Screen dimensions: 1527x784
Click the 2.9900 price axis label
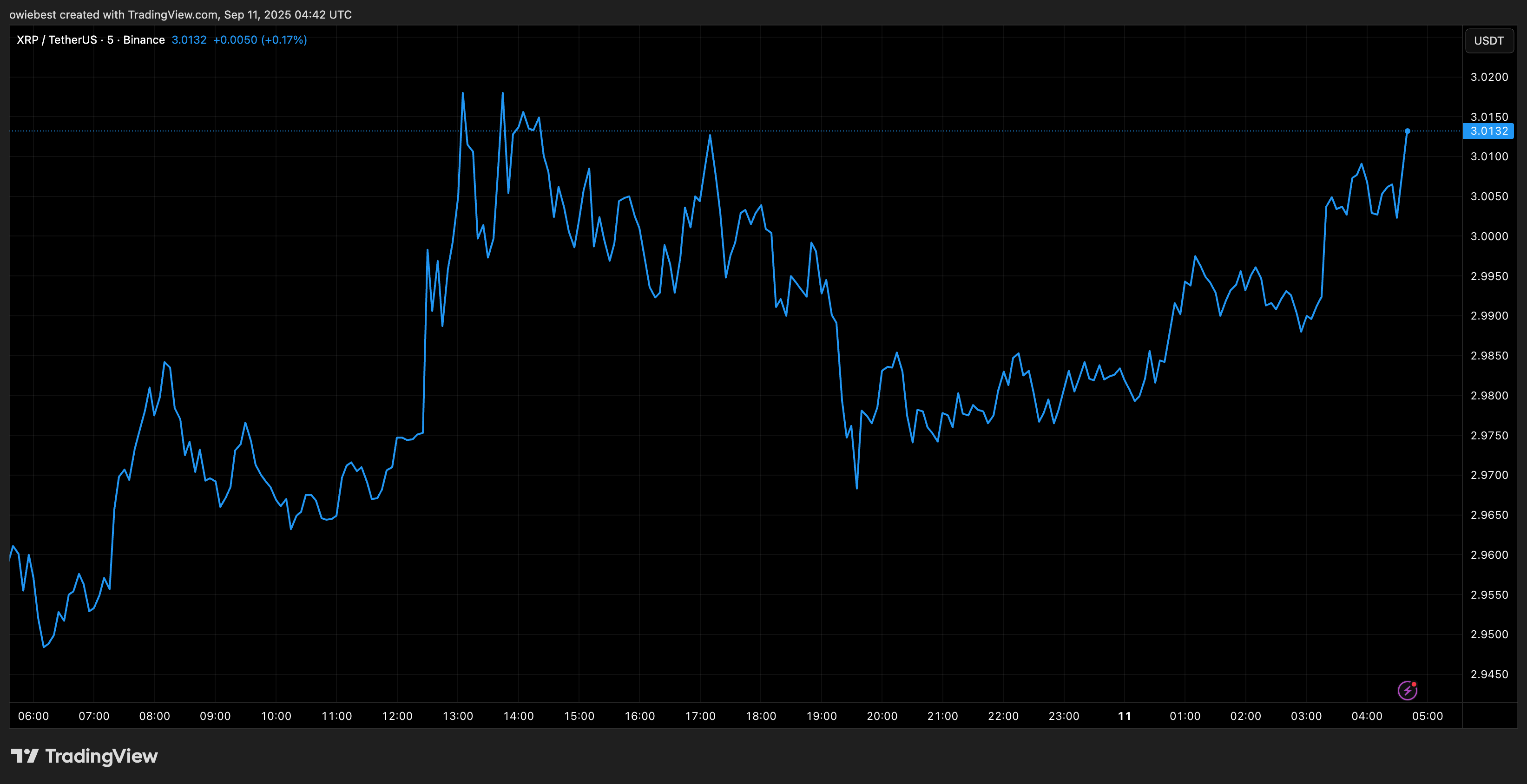pos(1489,316)
